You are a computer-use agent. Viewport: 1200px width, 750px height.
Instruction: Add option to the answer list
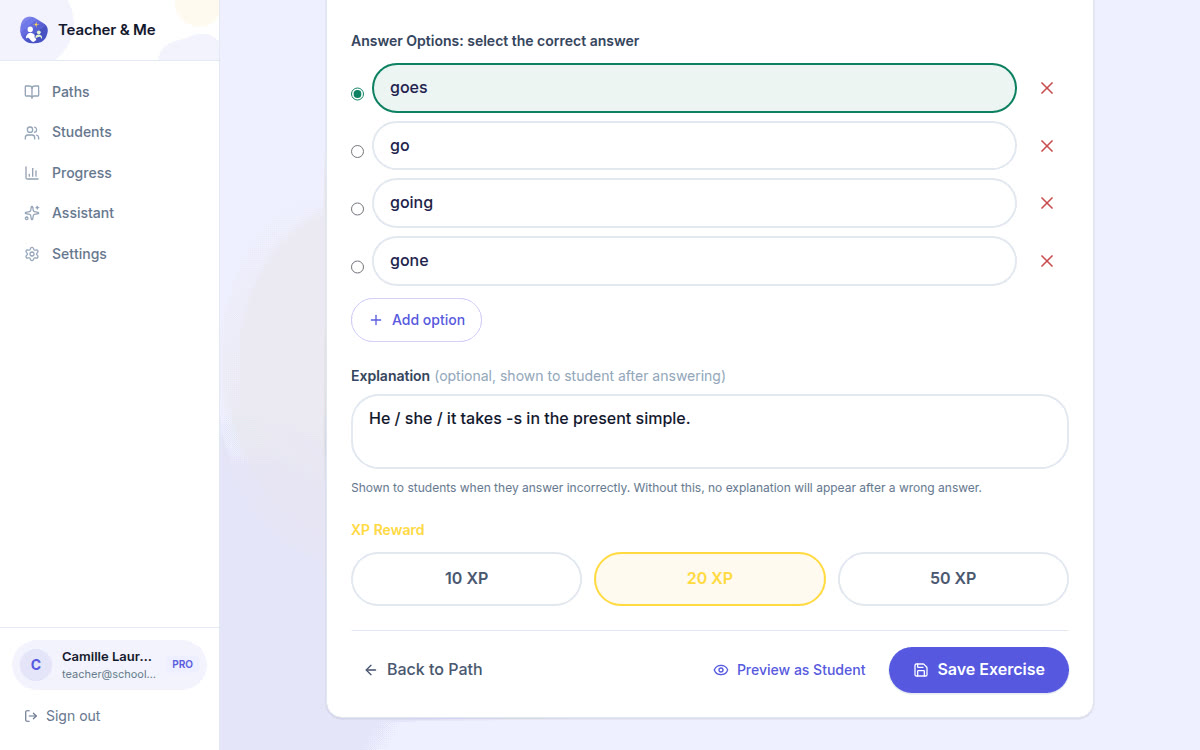(x=416, y=320)
